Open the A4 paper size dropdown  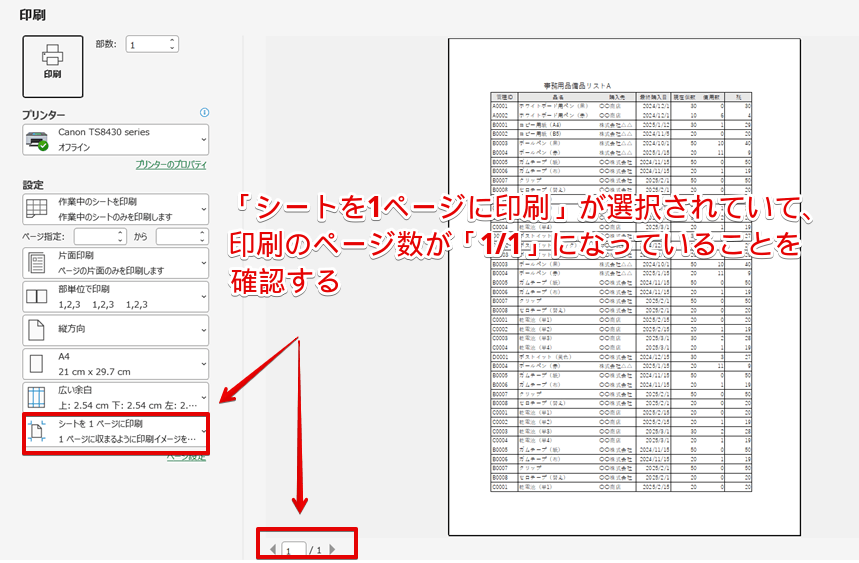pyautogui.click(x=116, y=364)
